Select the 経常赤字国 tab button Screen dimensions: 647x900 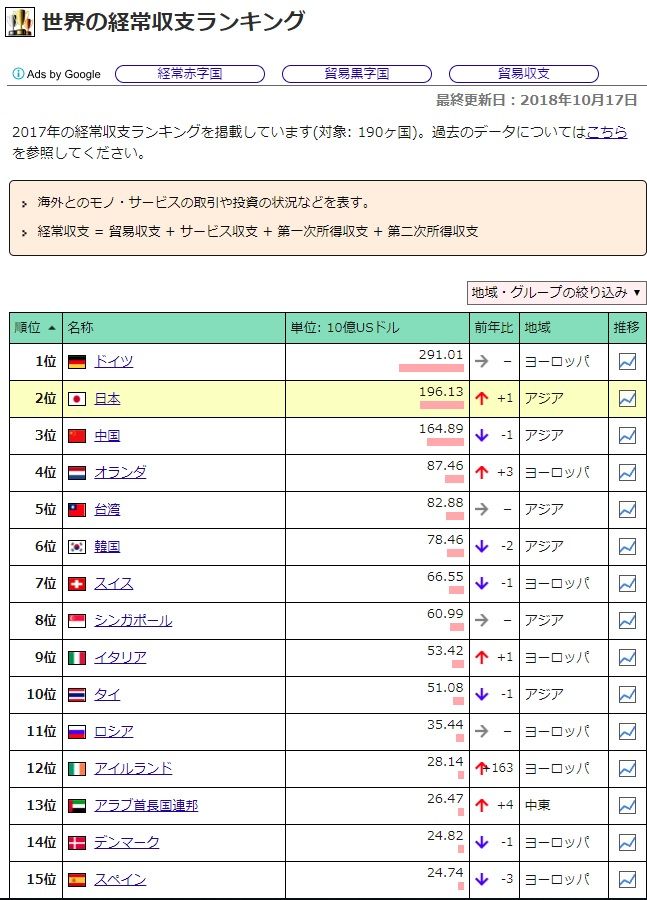point(190,74)
